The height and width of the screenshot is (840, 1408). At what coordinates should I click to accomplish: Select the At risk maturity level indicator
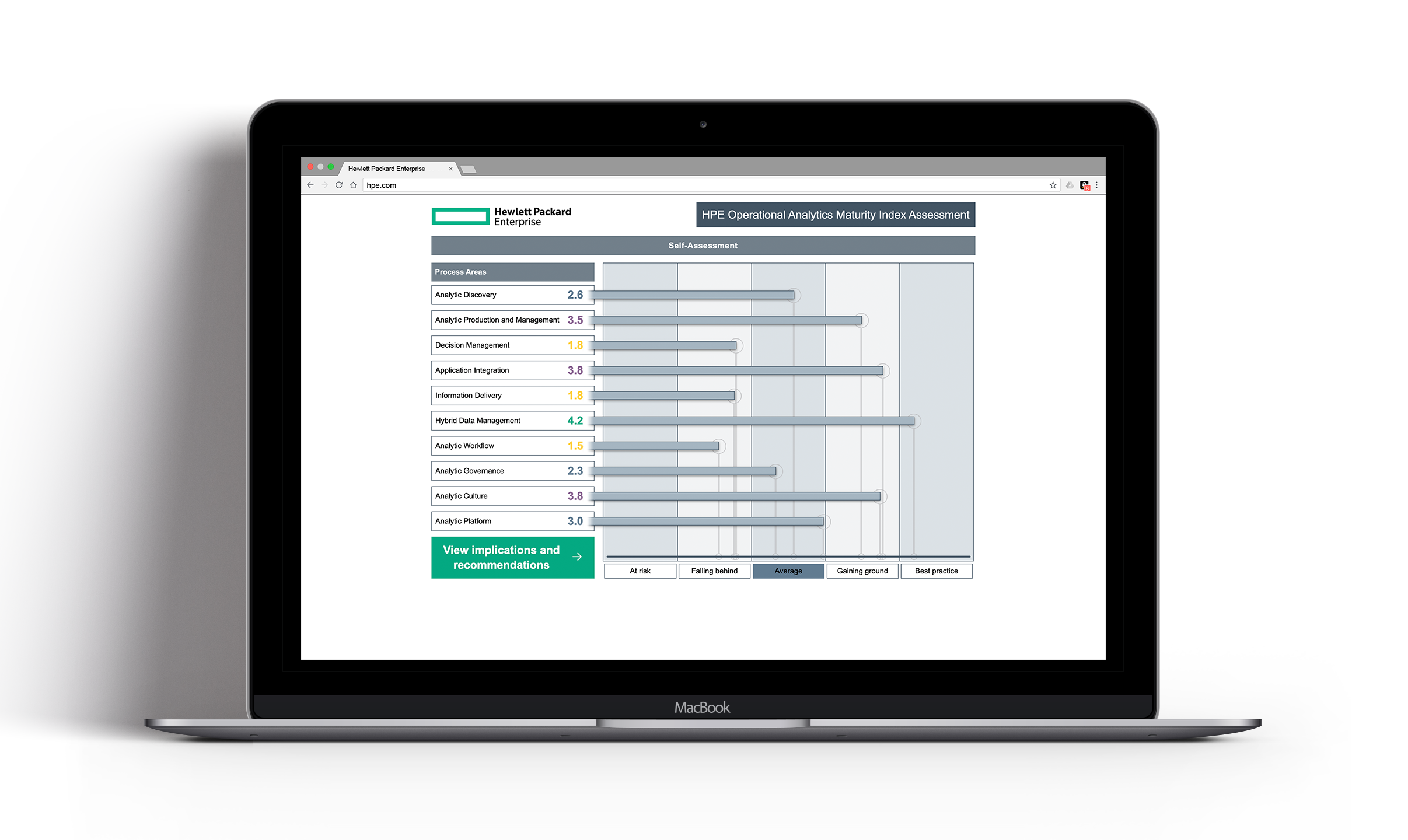pyautogui.click(x=644, y=570)
